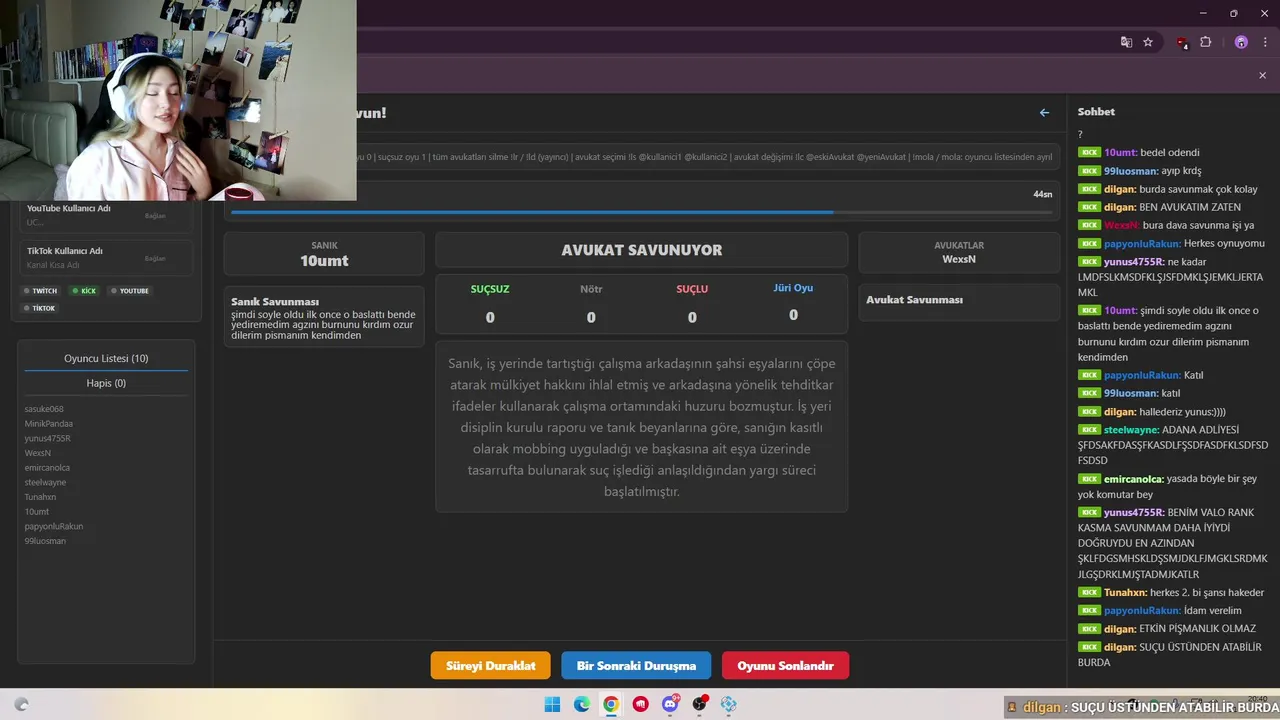Click the chat message 'bedel odendi'
The image size is (1280, 720).
point(1170,153)
